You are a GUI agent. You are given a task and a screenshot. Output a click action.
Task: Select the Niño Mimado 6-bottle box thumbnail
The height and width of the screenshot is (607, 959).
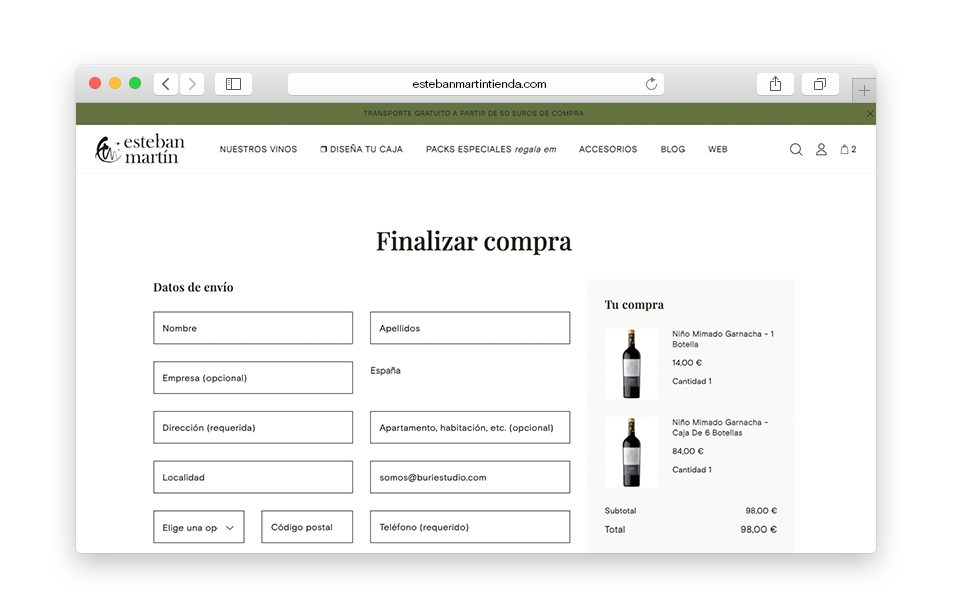tap(631, 452)
